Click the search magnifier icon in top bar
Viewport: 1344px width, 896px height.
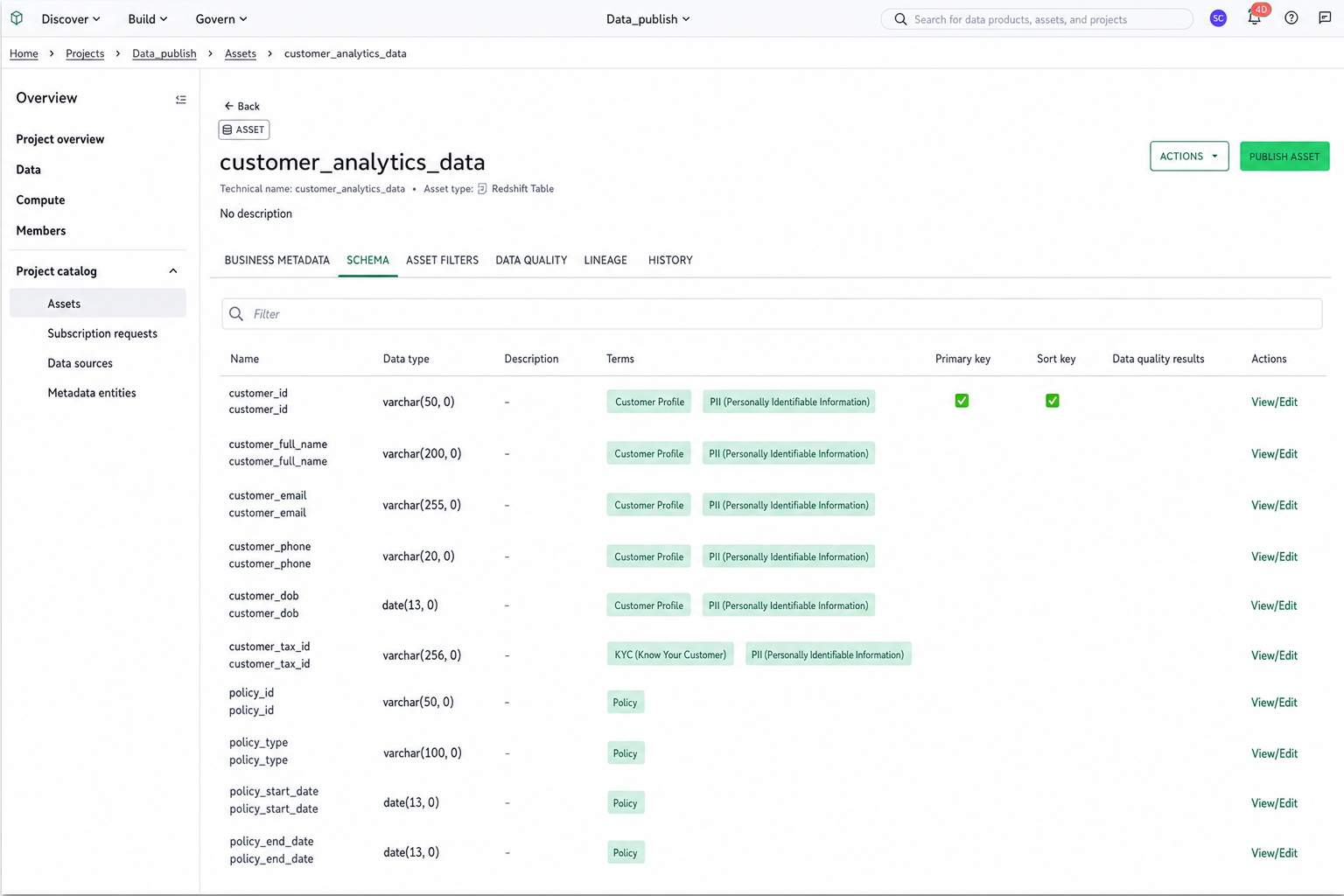click(x=900, y=19)
